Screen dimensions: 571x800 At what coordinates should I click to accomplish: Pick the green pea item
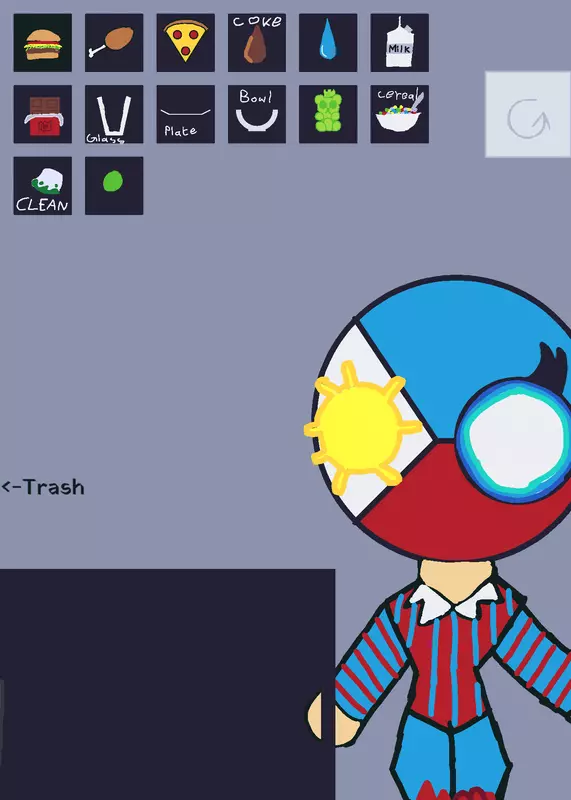(114, 186)
